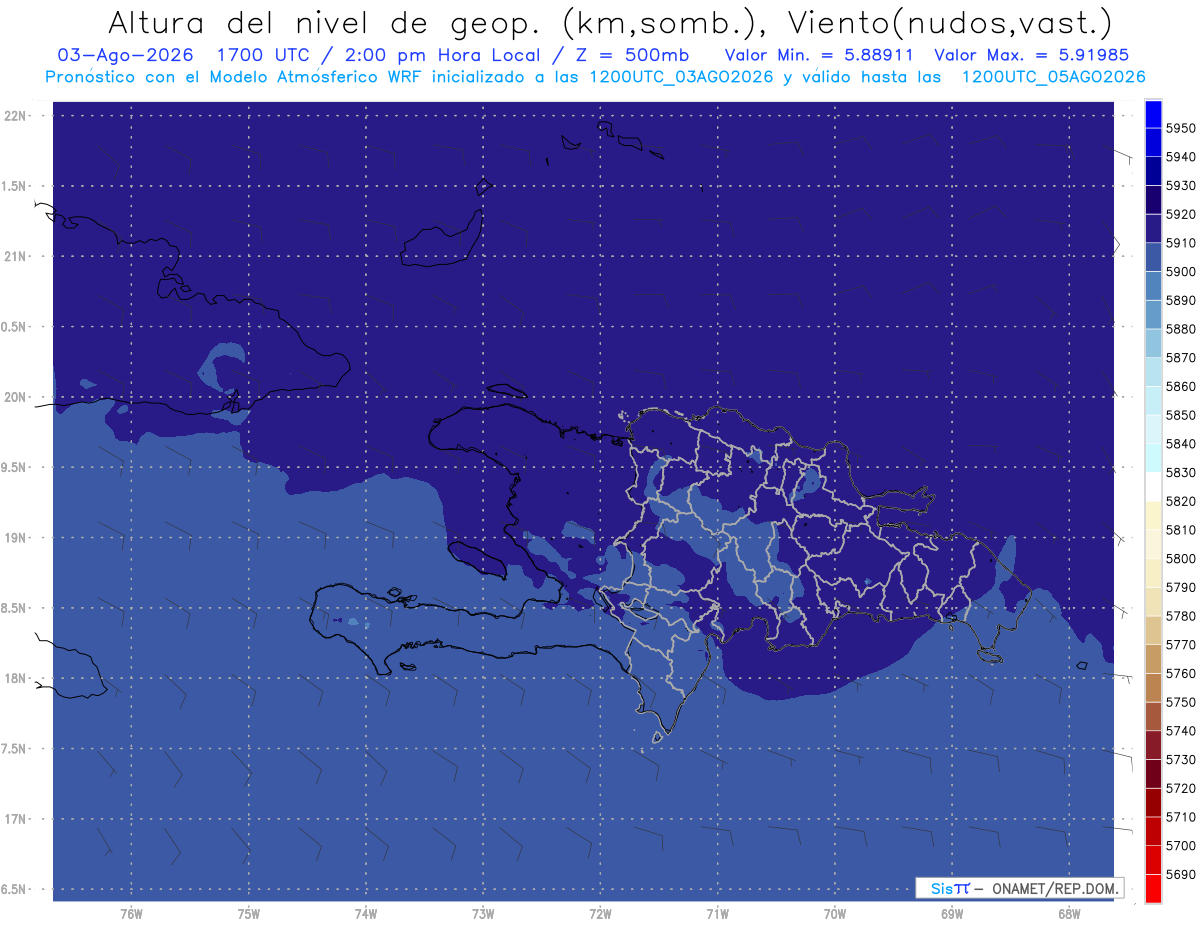Click the longitude label '72W'
1200x927 pixels.
(600, 914)
